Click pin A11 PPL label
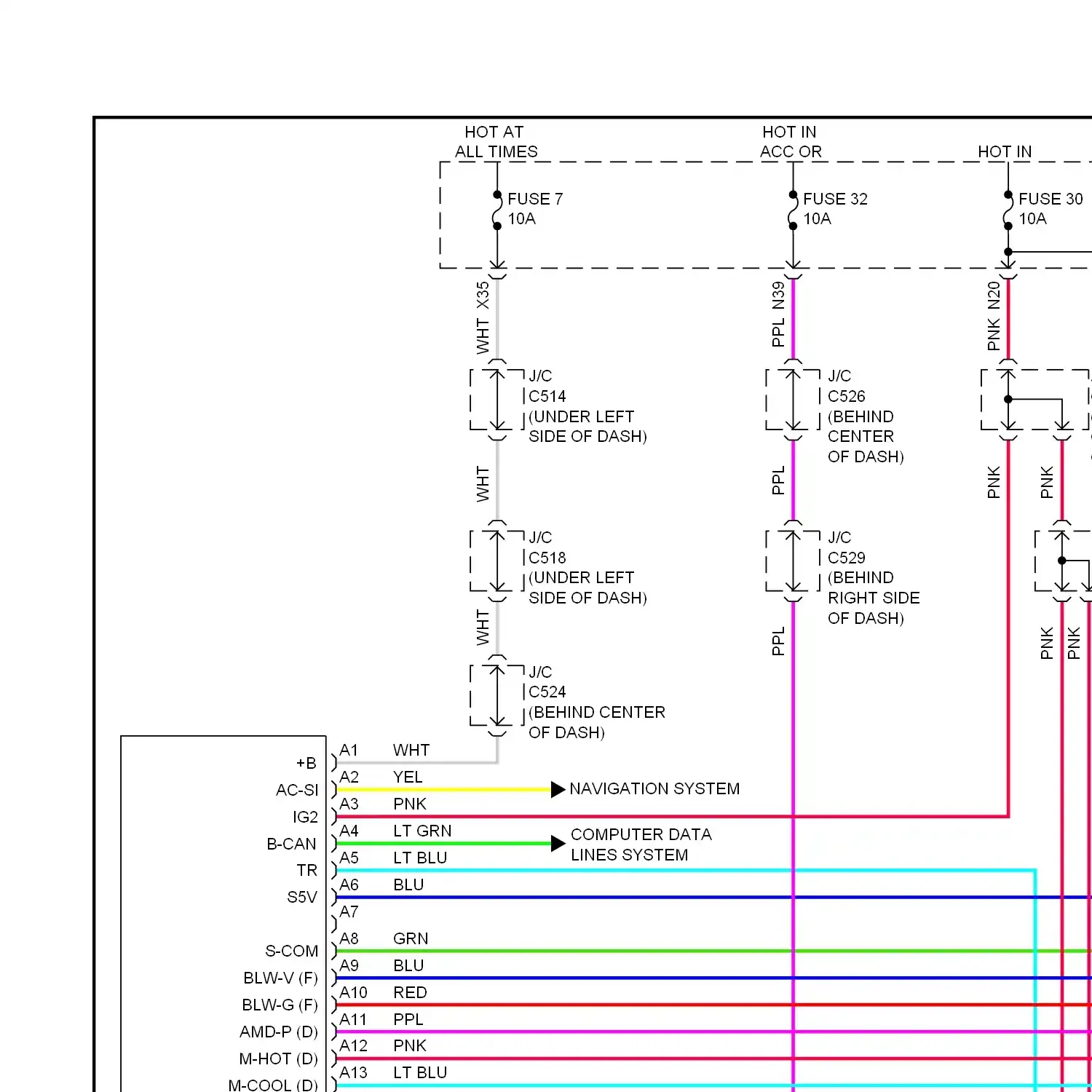 point(381,1020)
